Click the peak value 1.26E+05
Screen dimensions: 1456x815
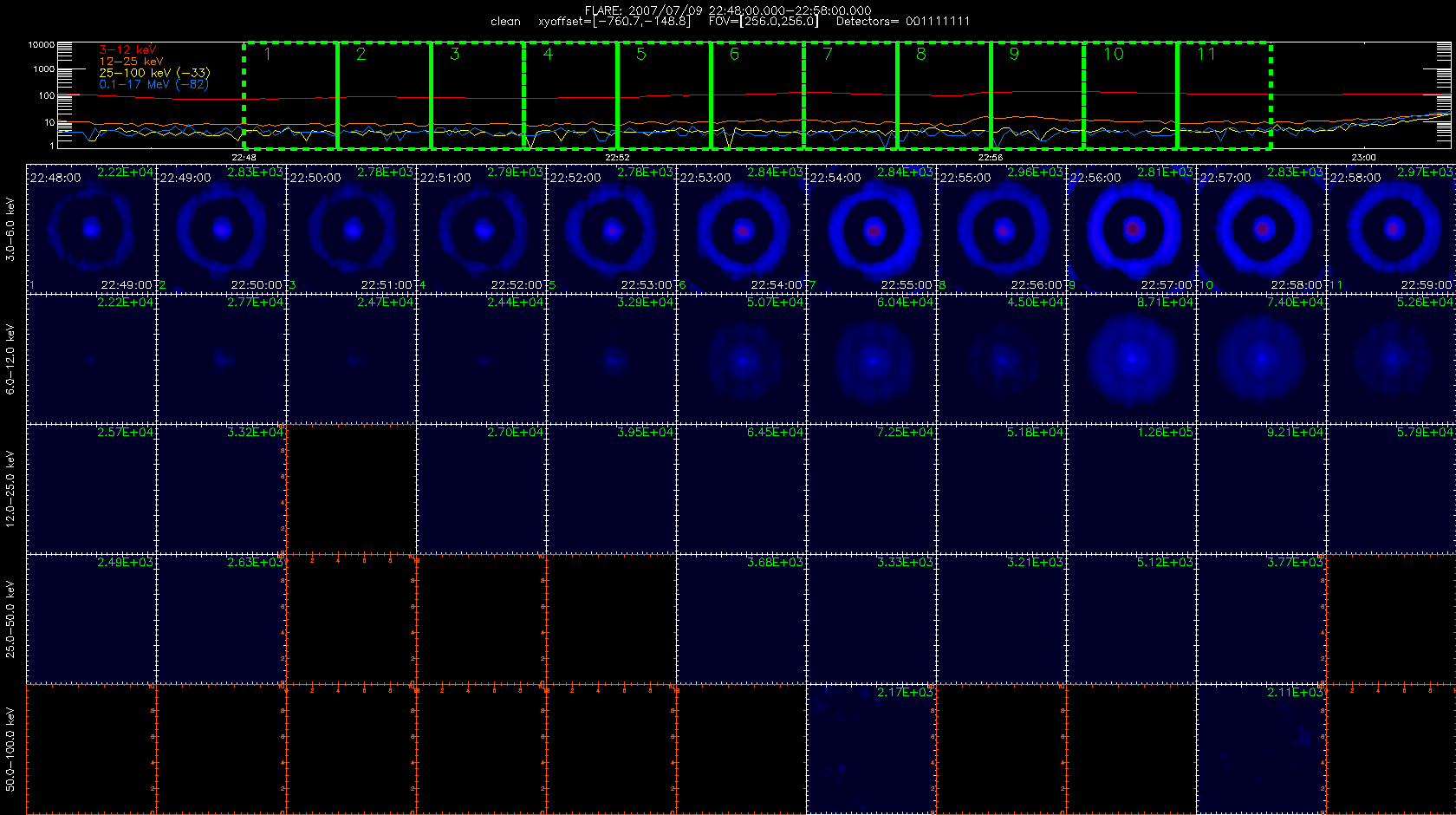pyautogui.click(x=1166, y=433)
